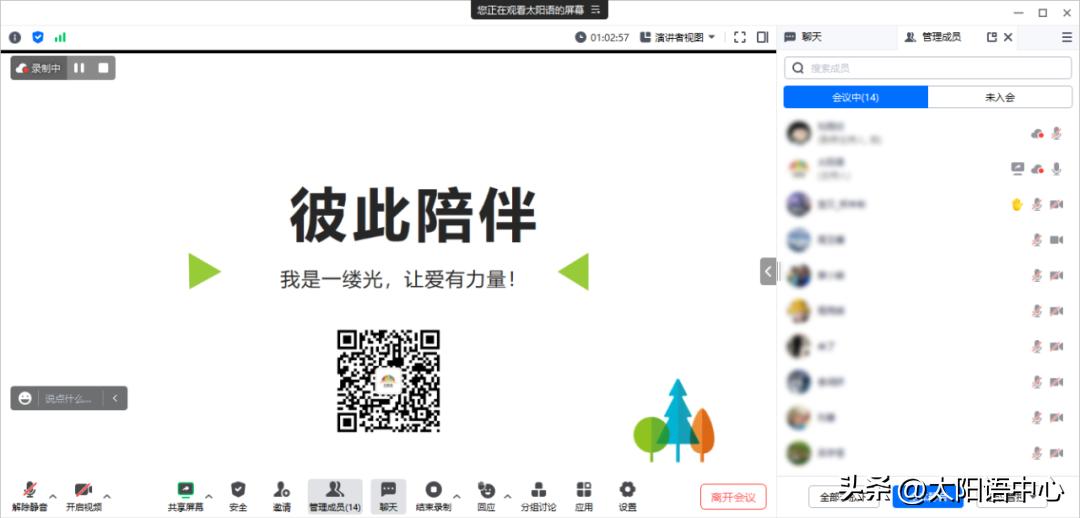The width and height of the screenshot is (1080, 518).
Task: Pause the cloud recording
Action: click(79, 68)
